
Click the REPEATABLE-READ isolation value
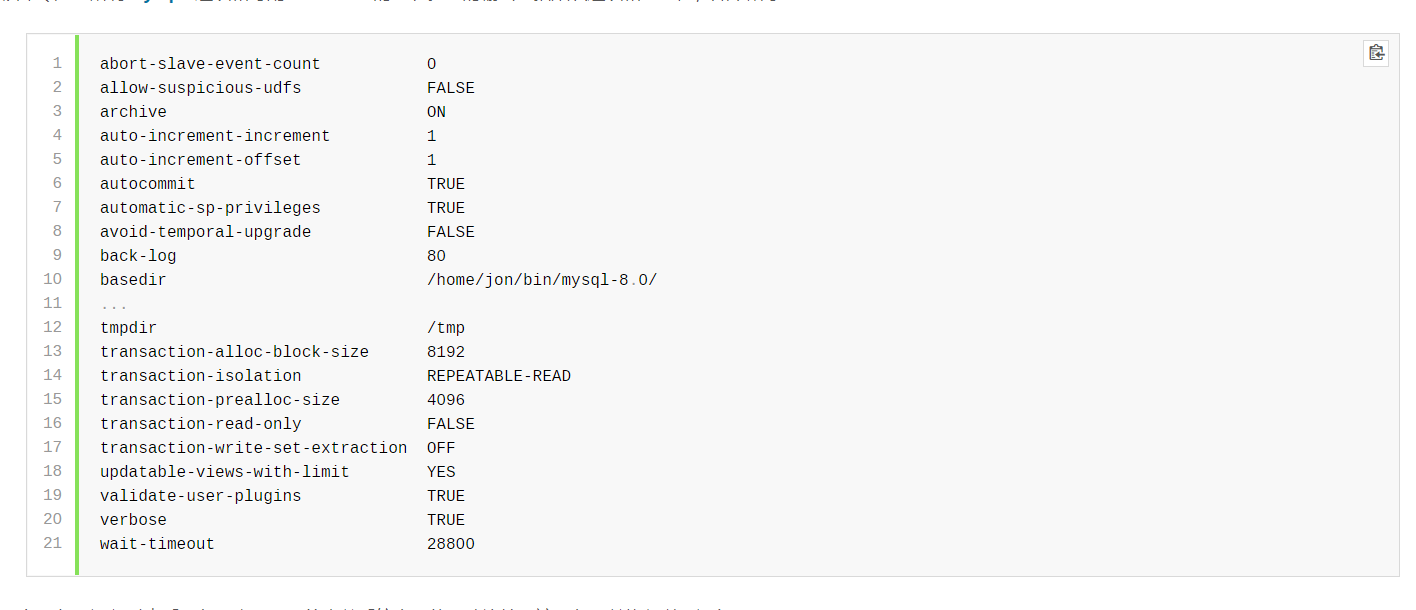pyautogui.click(x=498, y=376)
